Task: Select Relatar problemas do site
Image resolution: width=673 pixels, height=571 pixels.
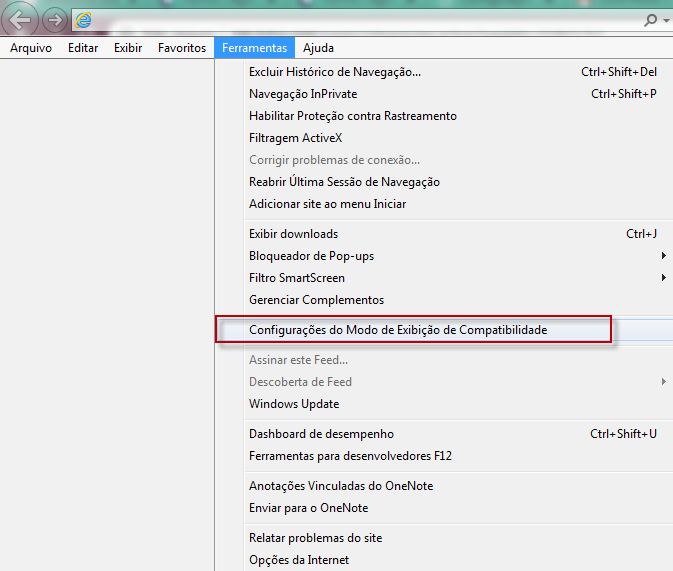Action: click(x=444, y=538)
